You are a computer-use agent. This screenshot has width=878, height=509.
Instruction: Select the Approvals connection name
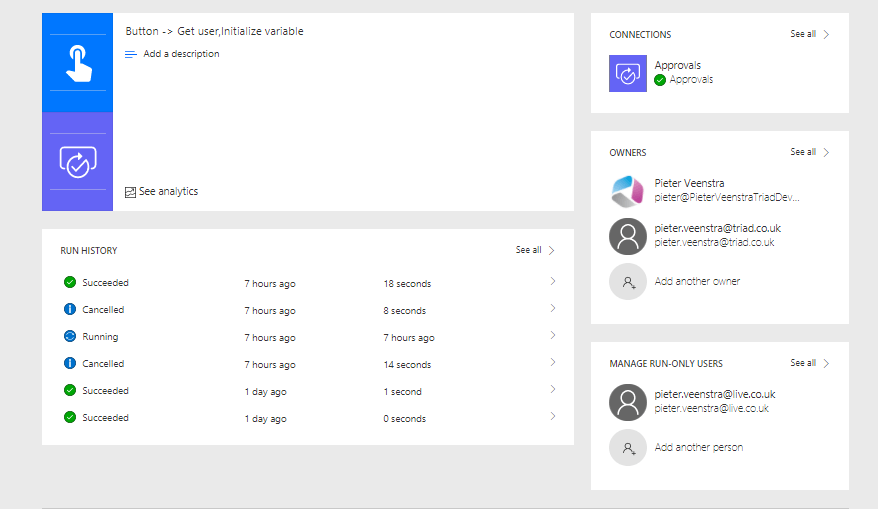(678, 66)
